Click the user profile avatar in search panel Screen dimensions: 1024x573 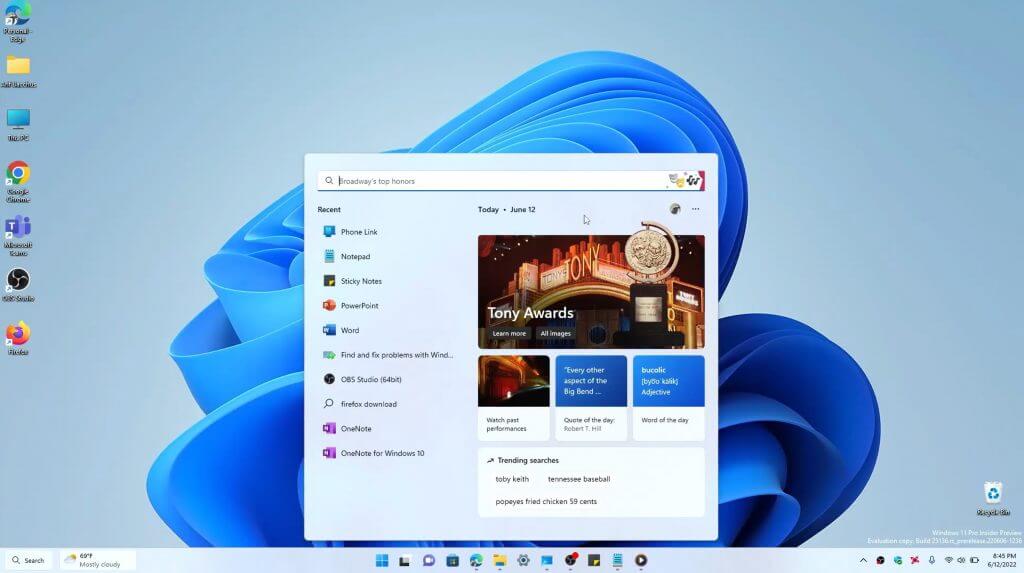pyautogui.click(x=675, y=209)
